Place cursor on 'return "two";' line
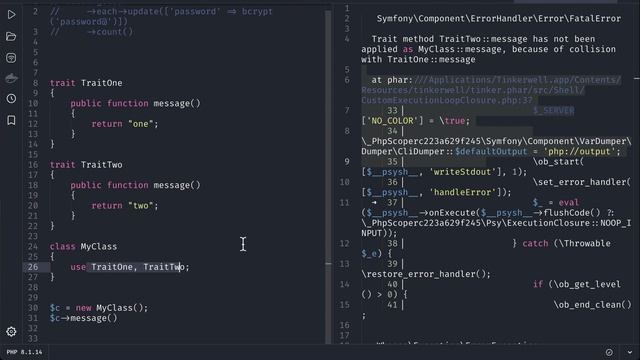 [125, 206]
